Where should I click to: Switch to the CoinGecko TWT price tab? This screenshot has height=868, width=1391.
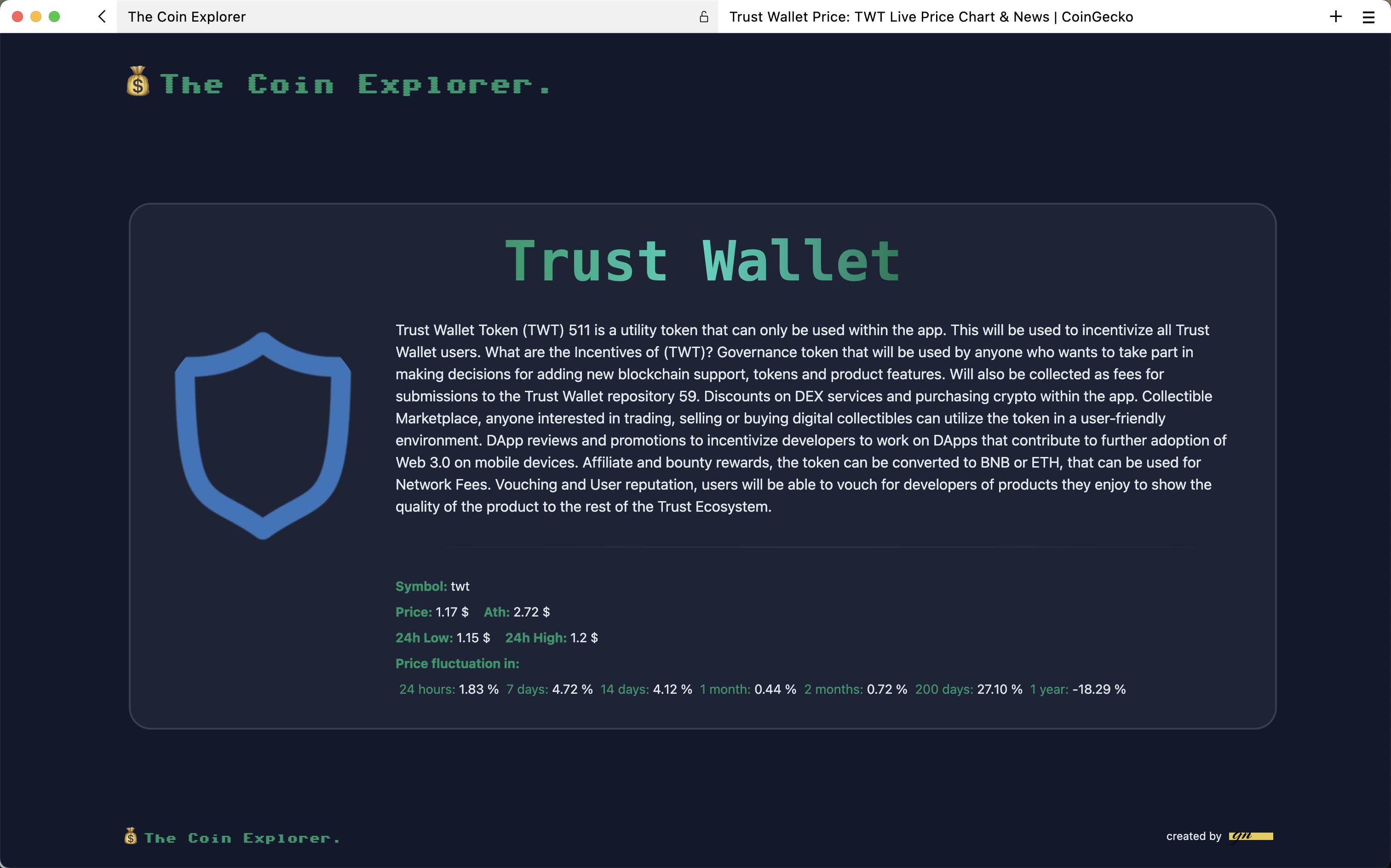(x=931, y=17)
